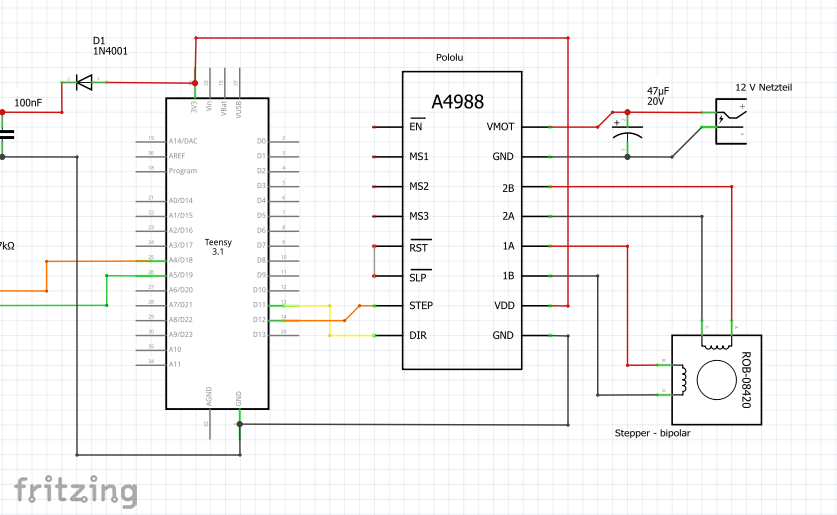Viewport: 837px width, 515px height.
Task: Click the 2B output pin label
Action: coord(508,188)
